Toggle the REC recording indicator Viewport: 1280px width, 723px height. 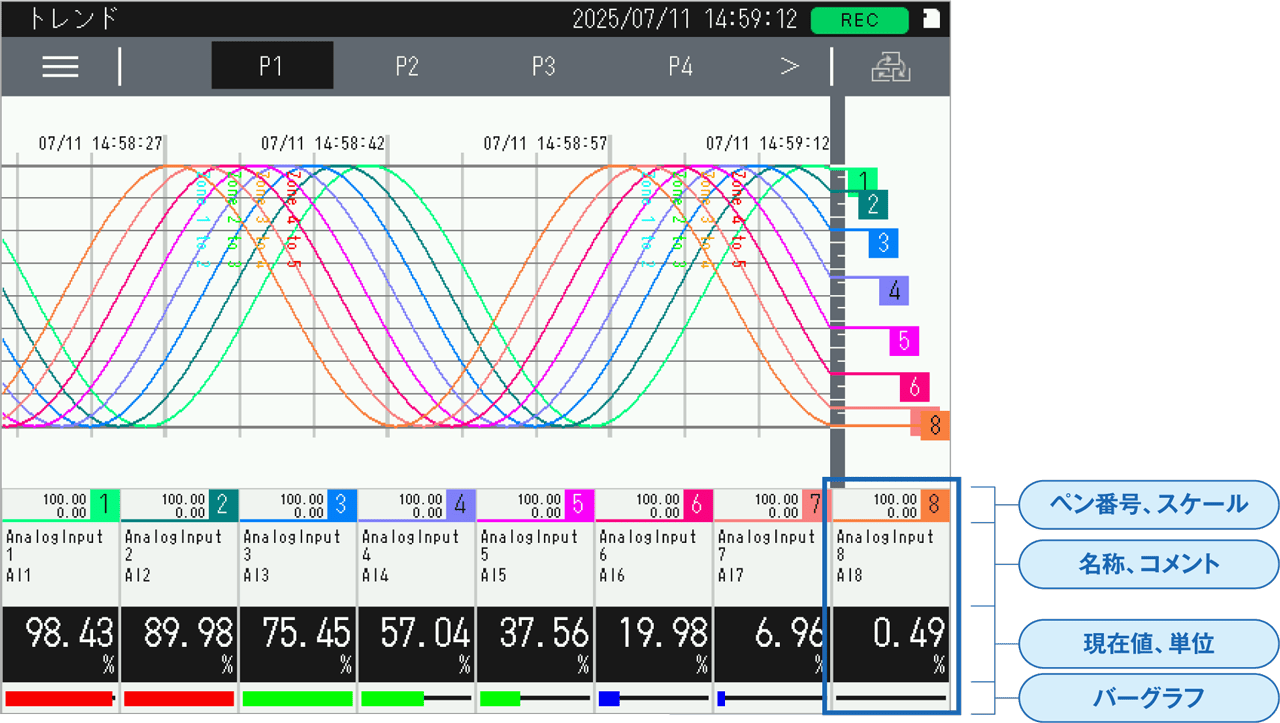point(859,20)
